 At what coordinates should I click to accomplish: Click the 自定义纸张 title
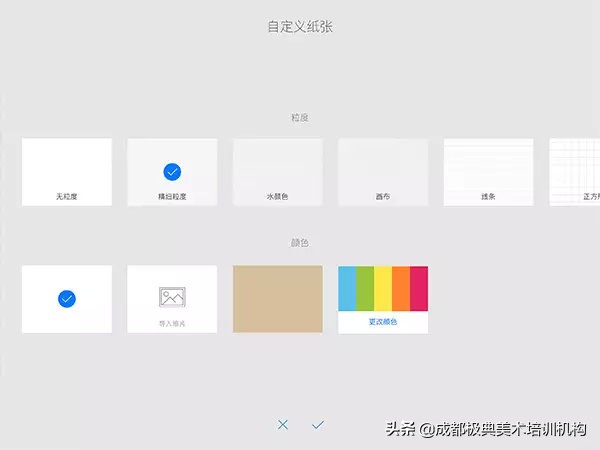[300, 27]
